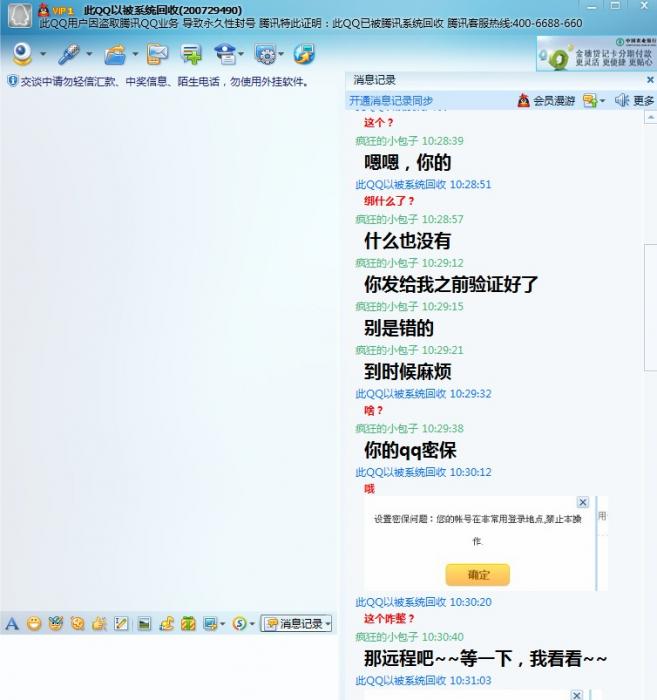The width and height of the screenshot is (657, 700).
Task: Click the blue info shield icon beside the warning
Action: [12, 81]
